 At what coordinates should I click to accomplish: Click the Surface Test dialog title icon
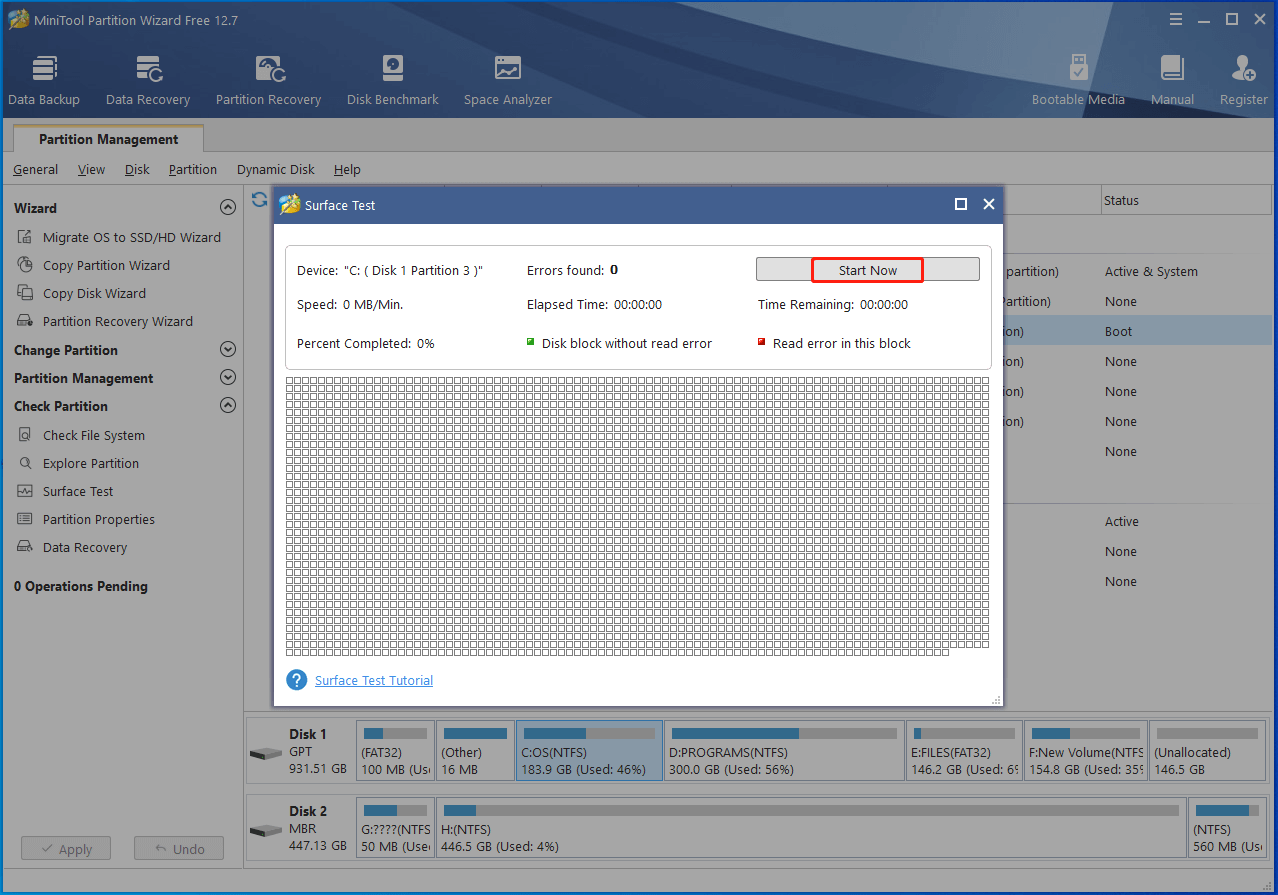[289, 204]
